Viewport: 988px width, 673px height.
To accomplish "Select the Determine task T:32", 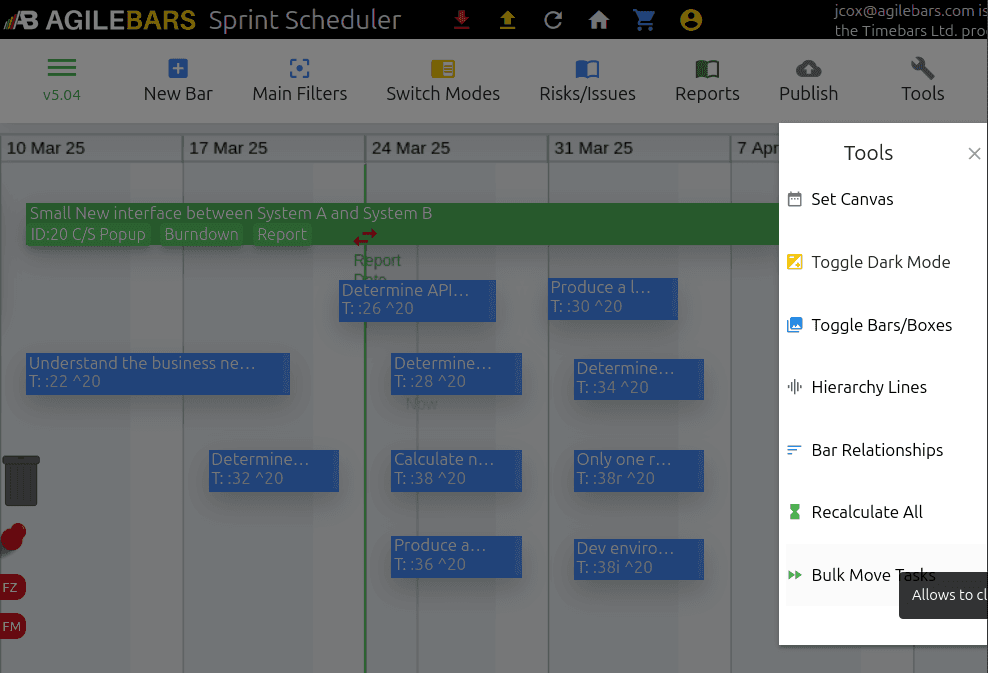I will (x=273, y=470).
